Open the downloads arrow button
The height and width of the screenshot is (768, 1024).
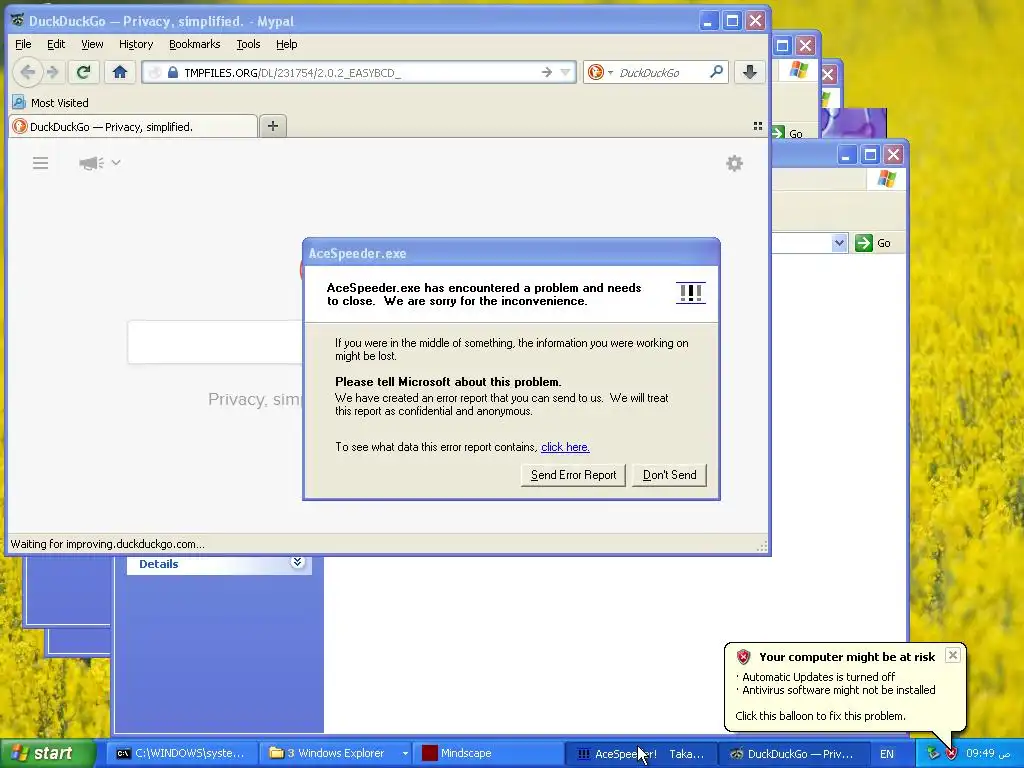[x=750, y=72]
